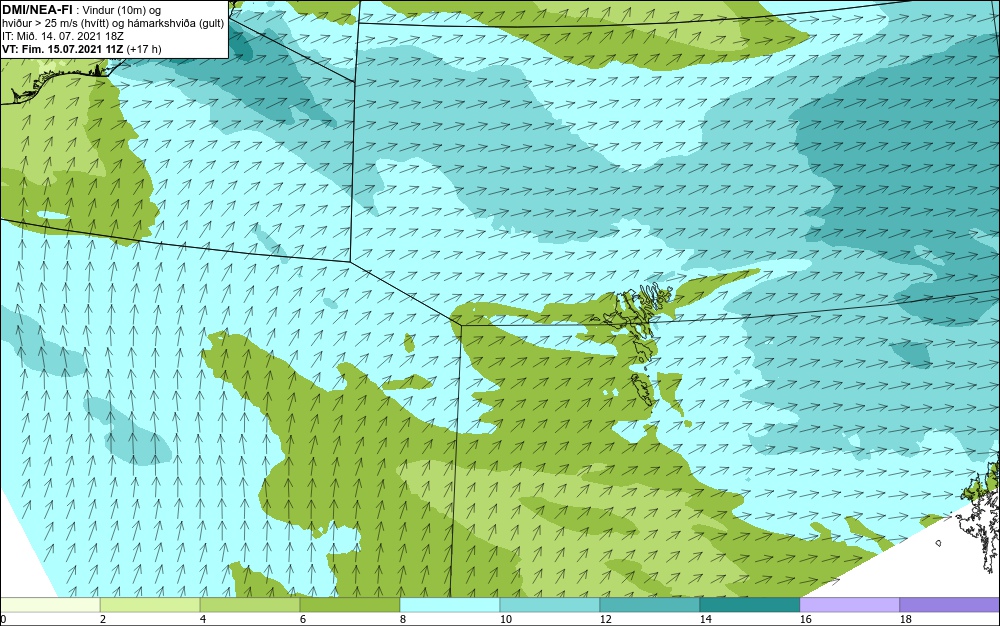Click the 4–6 m/s green legend swatch
1000x626 pixels.
250,605
